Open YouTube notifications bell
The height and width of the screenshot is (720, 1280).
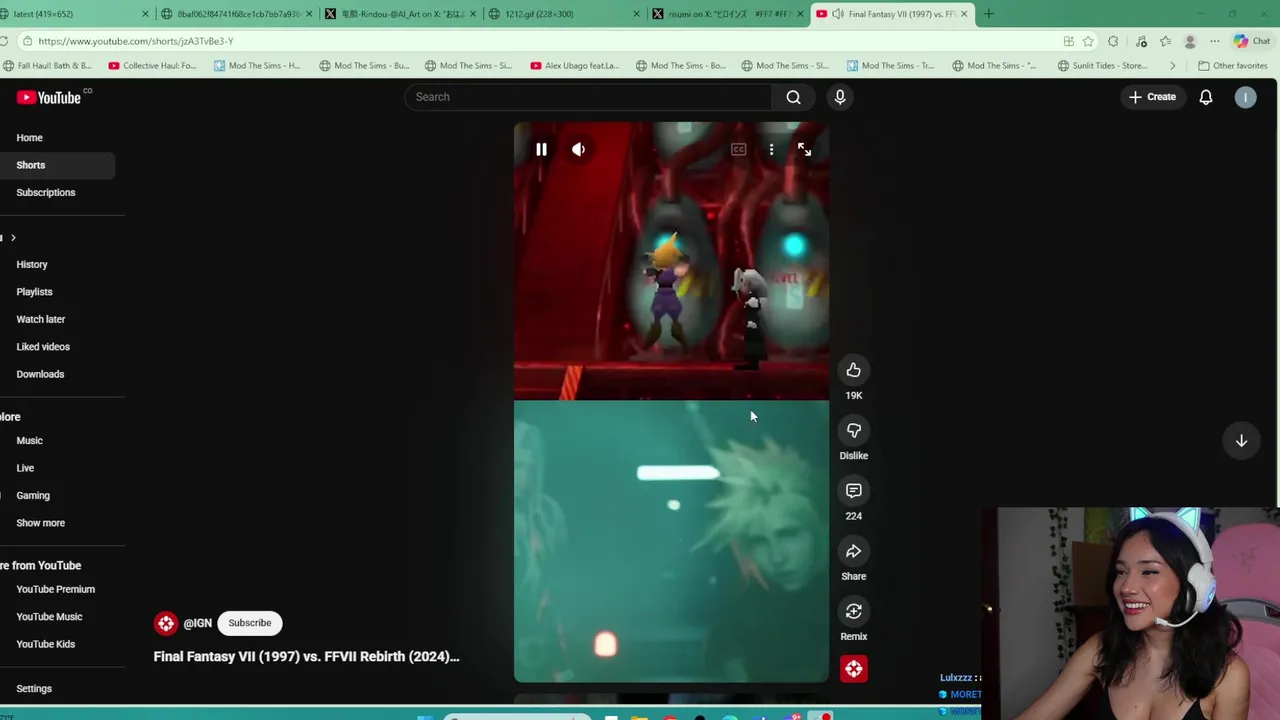tap(1206, 97)
